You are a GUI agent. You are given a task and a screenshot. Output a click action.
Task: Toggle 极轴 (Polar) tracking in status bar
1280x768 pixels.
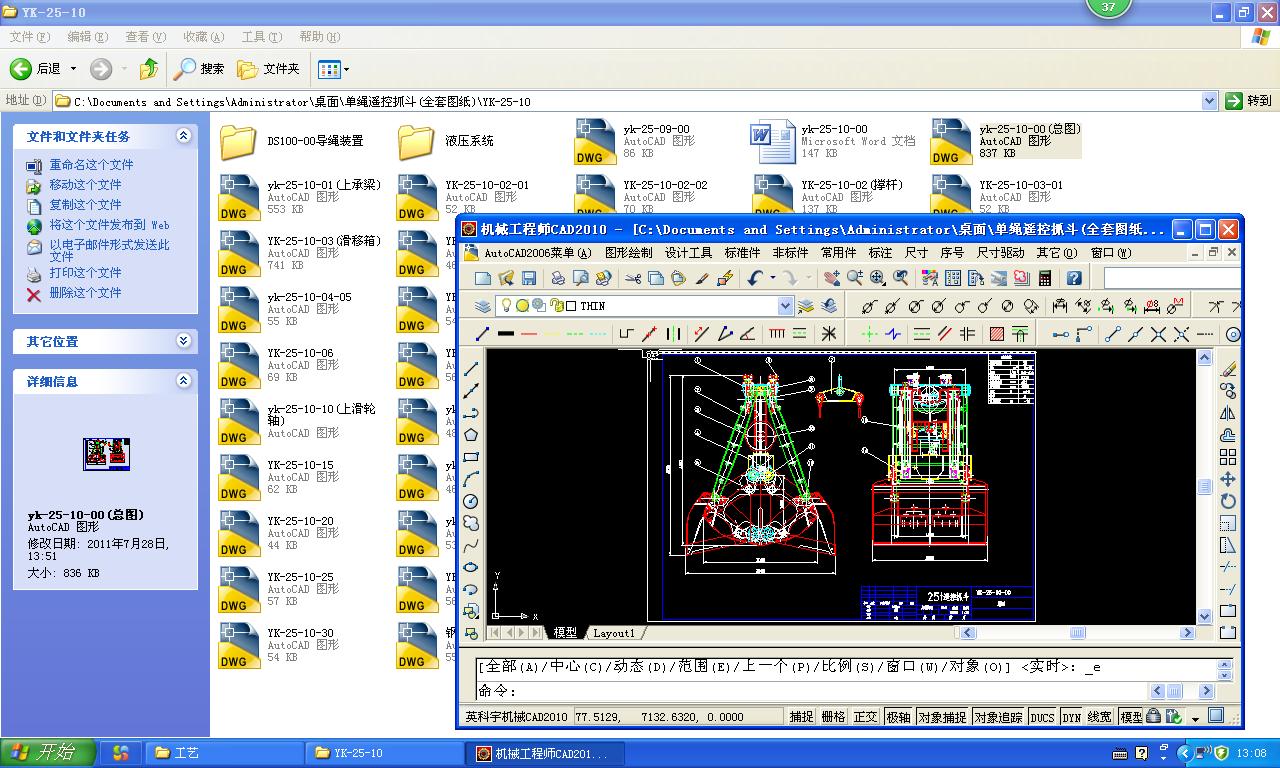click(x=897, y=717)
